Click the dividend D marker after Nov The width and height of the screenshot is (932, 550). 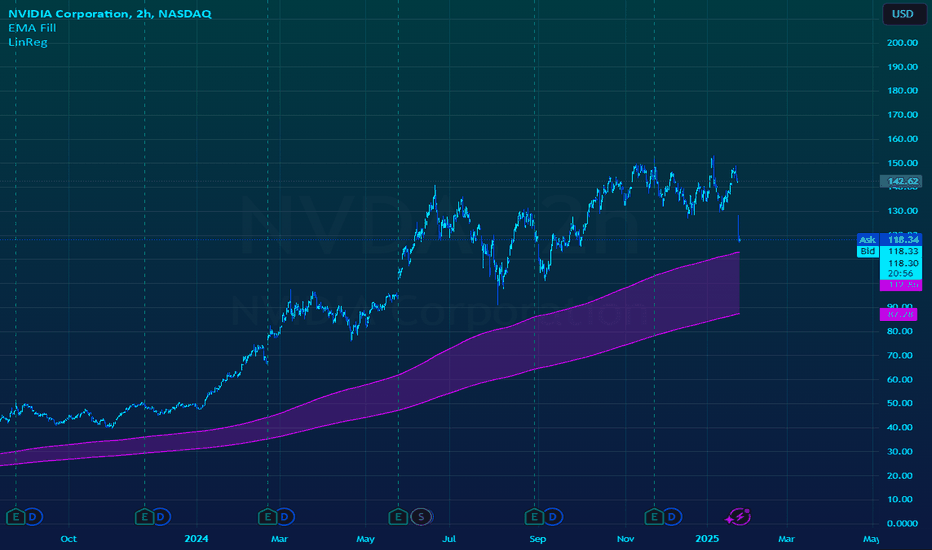(672, 517)
